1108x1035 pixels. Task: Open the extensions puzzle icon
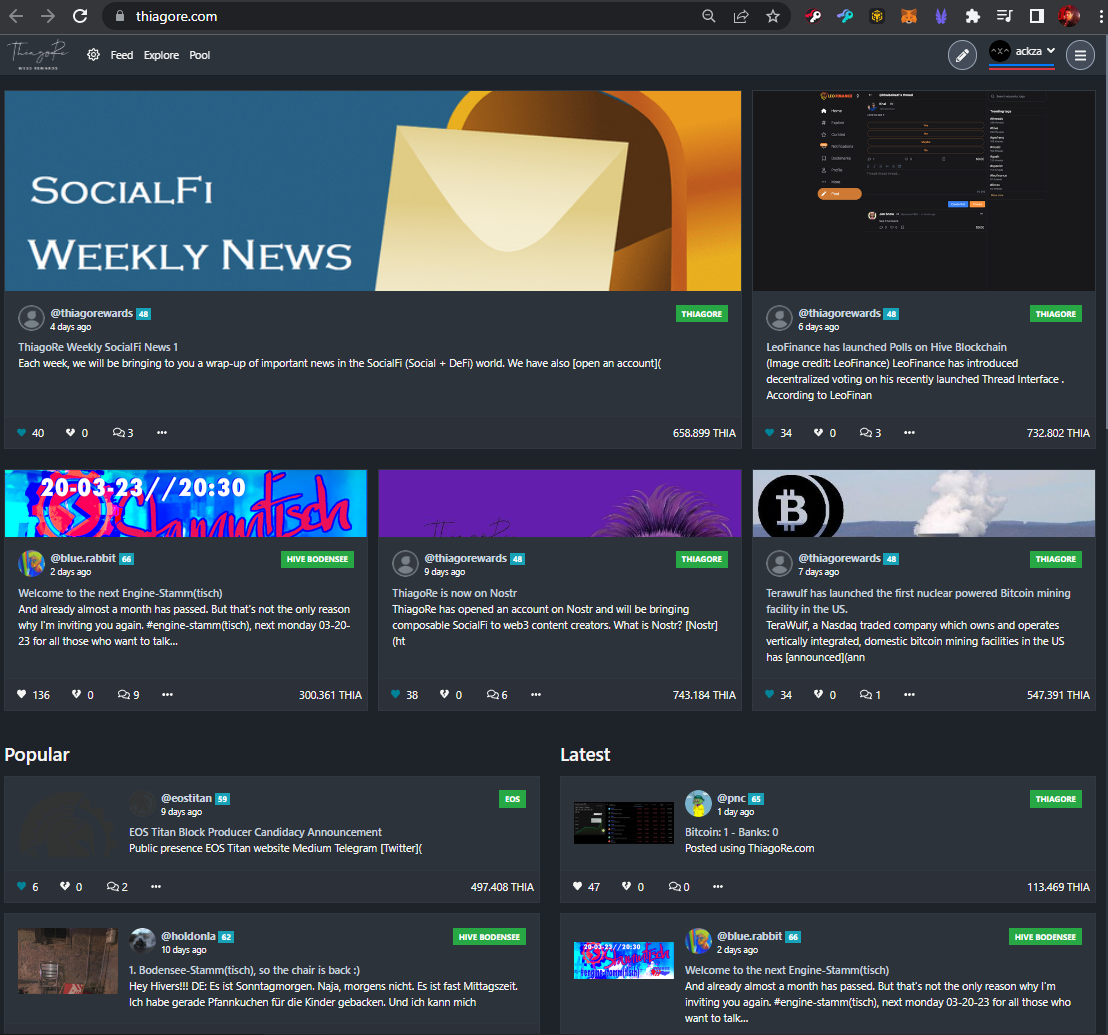[x=972, y=16]
